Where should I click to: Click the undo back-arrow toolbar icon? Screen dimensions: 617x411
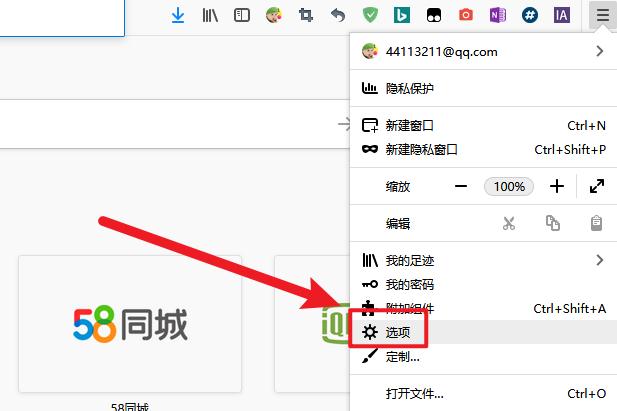pos(338,16)
